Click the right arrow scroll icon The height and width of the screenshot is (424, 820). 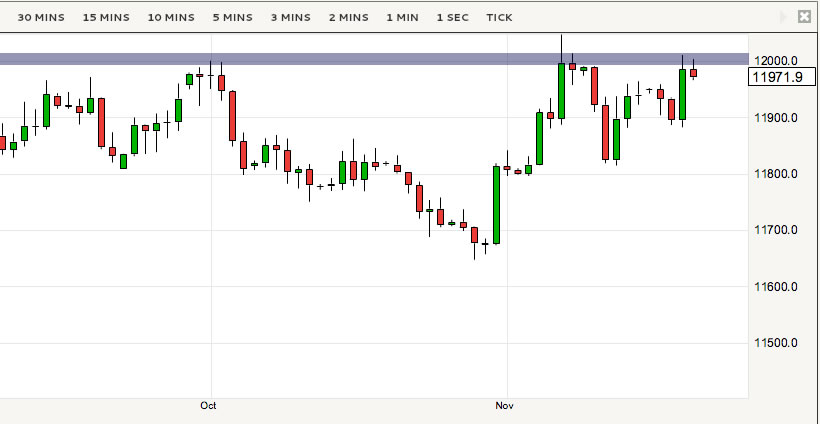(783, 17)
